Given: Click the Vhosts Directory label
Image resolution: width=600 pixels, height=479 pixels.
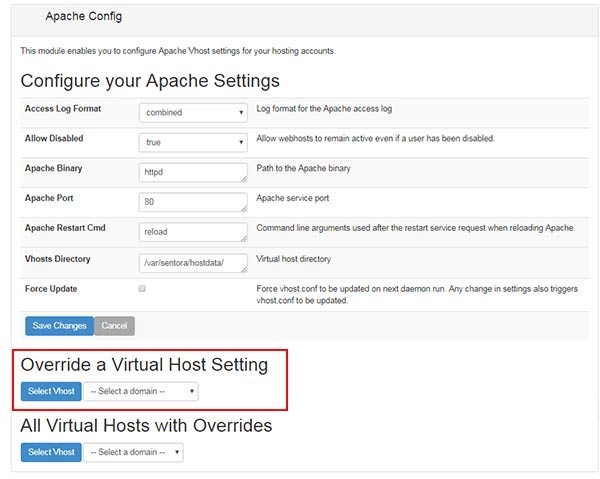Looking at the screenshot, I should click(57, 259).
